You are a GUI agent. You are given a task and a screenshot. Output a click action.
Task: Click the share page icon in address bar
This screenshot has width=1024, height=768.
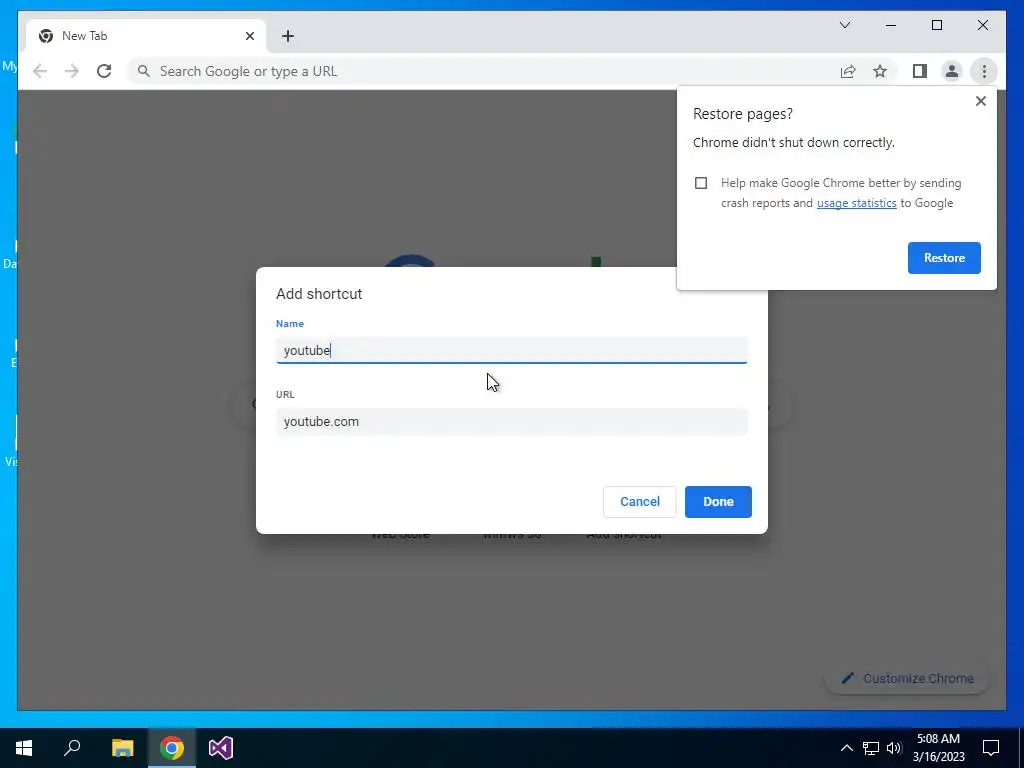click(x=848, y=71)
